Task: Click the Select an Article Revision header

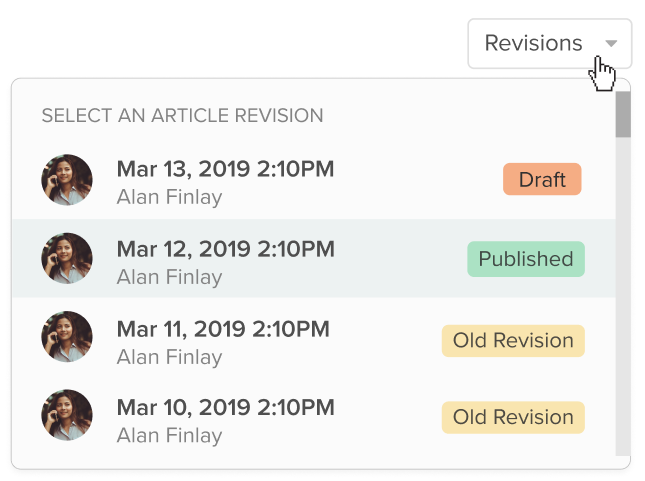Action: click(x=182, y=116)
